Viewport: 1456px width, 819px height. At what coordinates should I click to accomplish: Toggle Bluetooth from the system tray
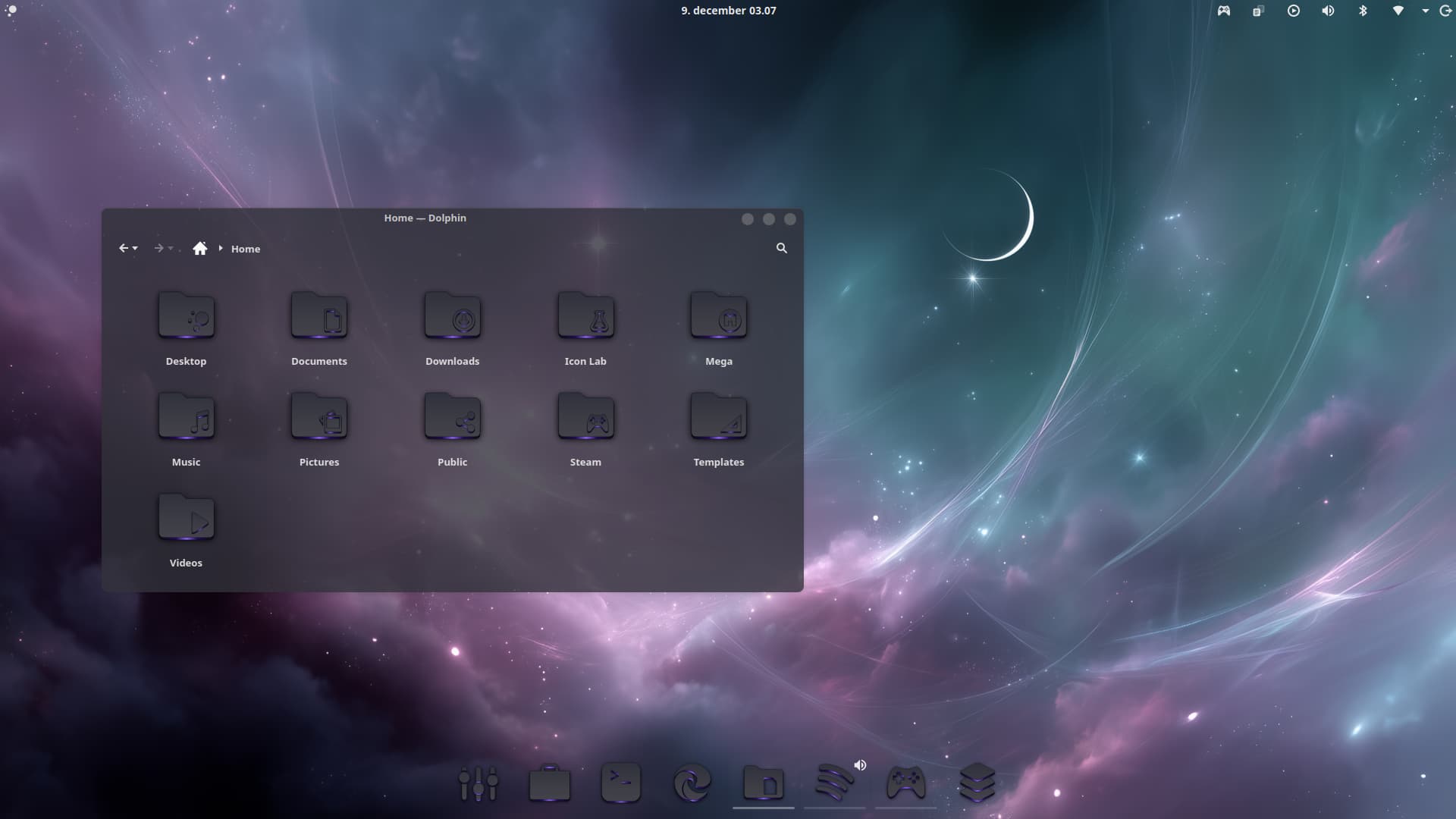(1362, 11)
